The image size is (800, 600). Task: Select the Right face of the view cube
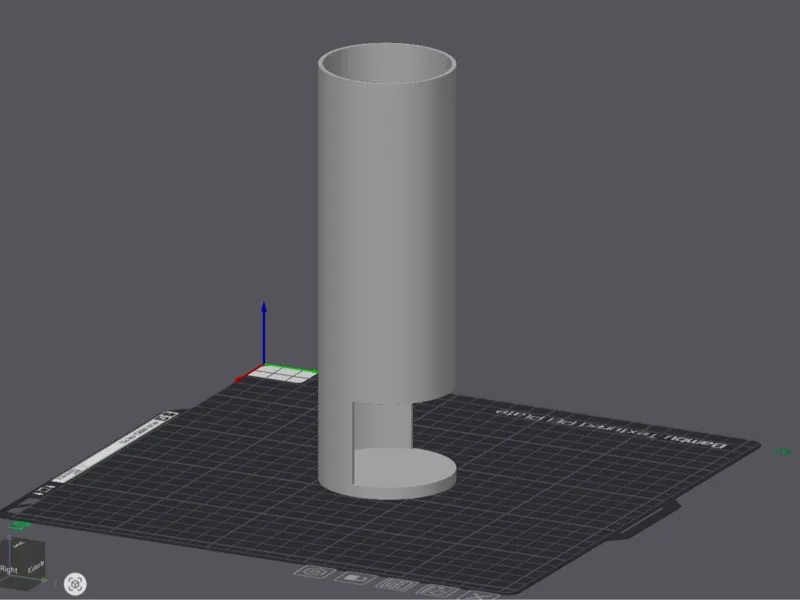pos(9,569)
